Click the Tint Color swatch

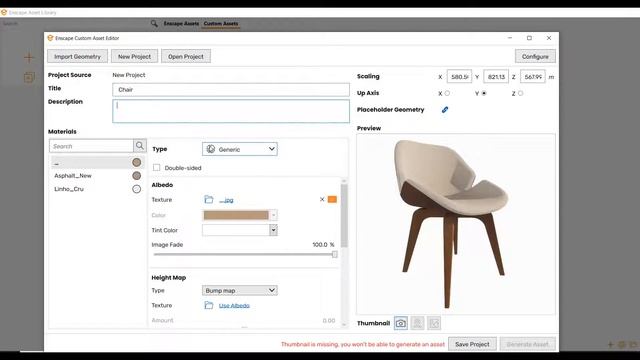tap(236, 230)
